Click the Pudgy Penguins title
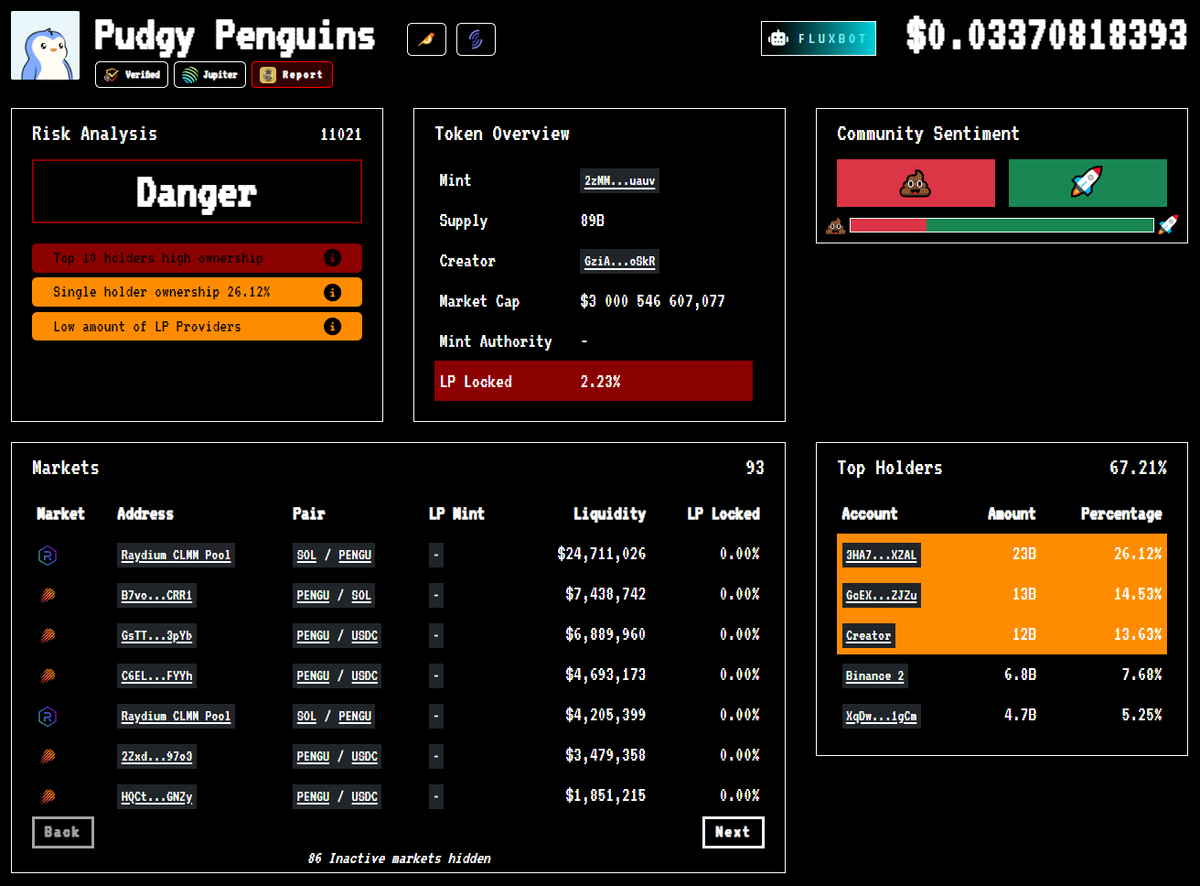Image resolution: width=1200 pixels, height=886 pixels. click(235, 36)
